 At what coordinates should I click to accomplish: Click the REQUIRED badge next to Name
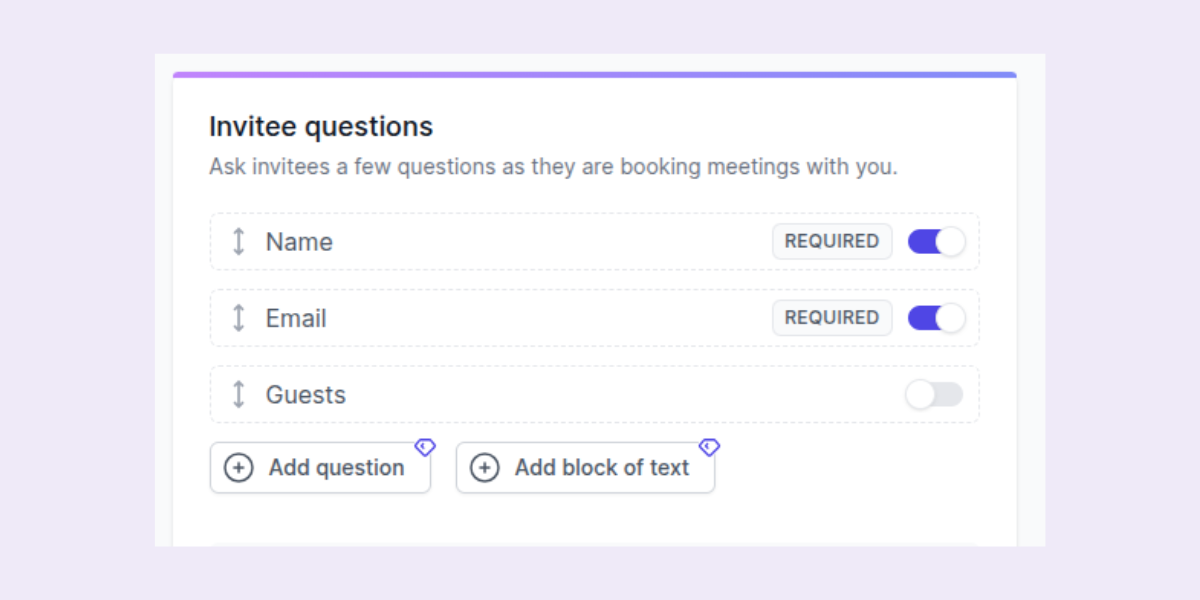832,241
